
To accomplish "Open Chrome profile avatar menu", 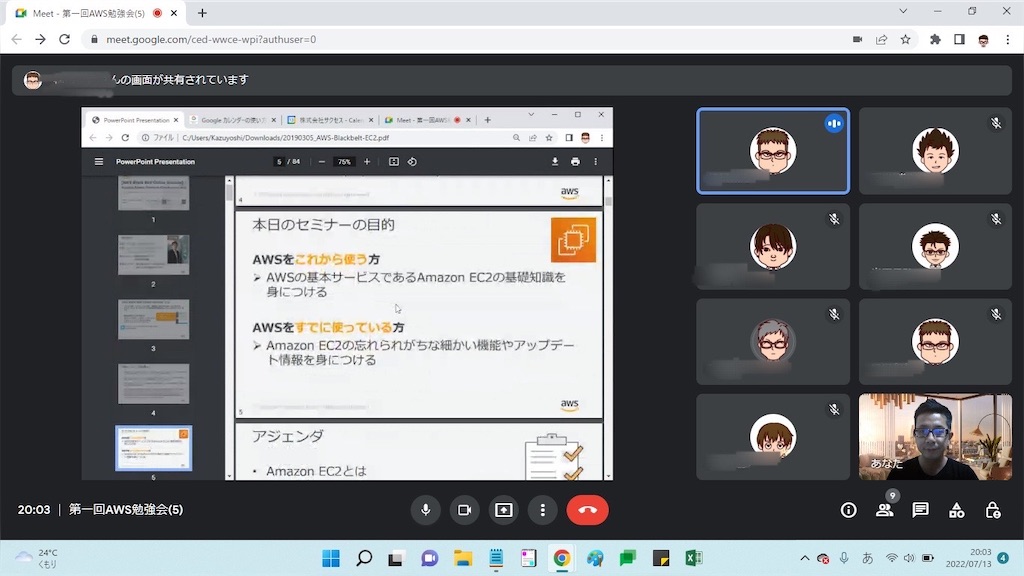I will click(984, 39).
